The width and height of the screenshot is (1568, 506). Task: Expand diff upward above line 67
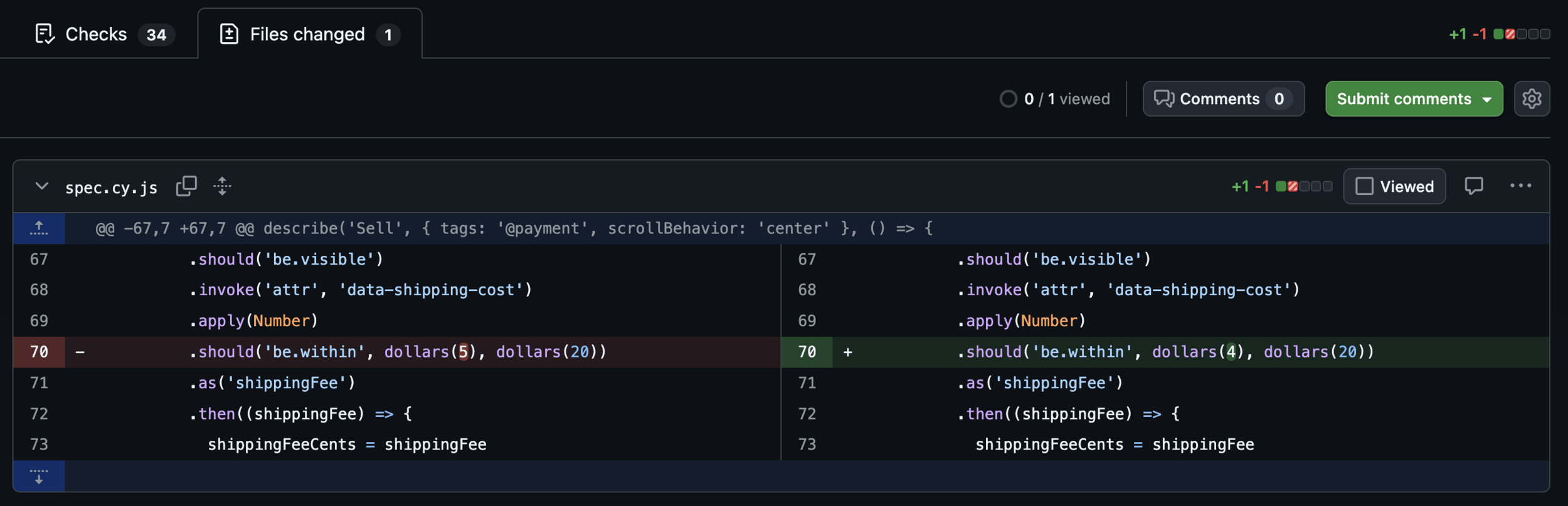click(x=39, y=228)
